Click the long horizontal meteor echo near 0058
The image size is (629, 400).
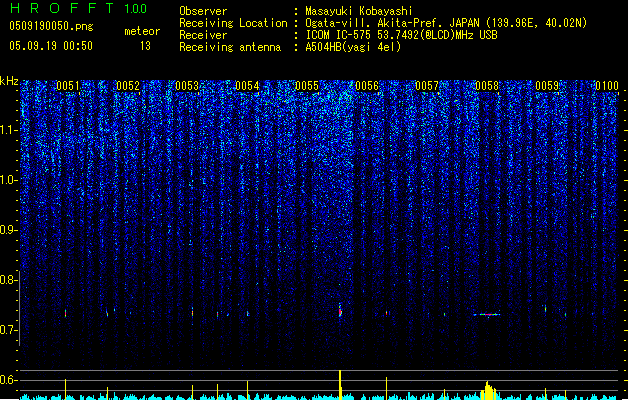click(487, 315)
